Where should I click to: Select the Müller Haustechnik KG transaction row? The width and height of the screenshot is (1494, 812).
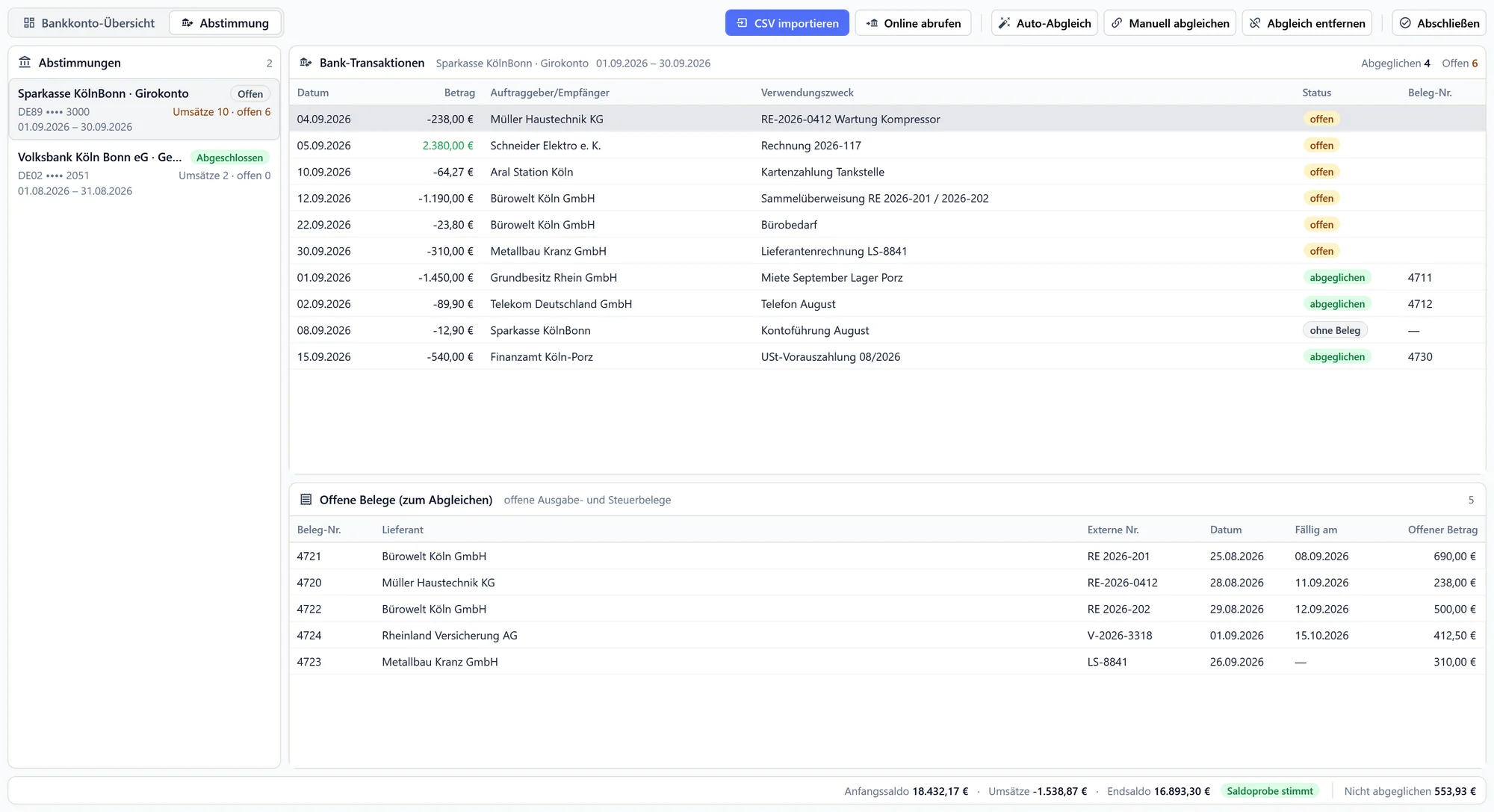pyautogui.click(x=887, y=119)
